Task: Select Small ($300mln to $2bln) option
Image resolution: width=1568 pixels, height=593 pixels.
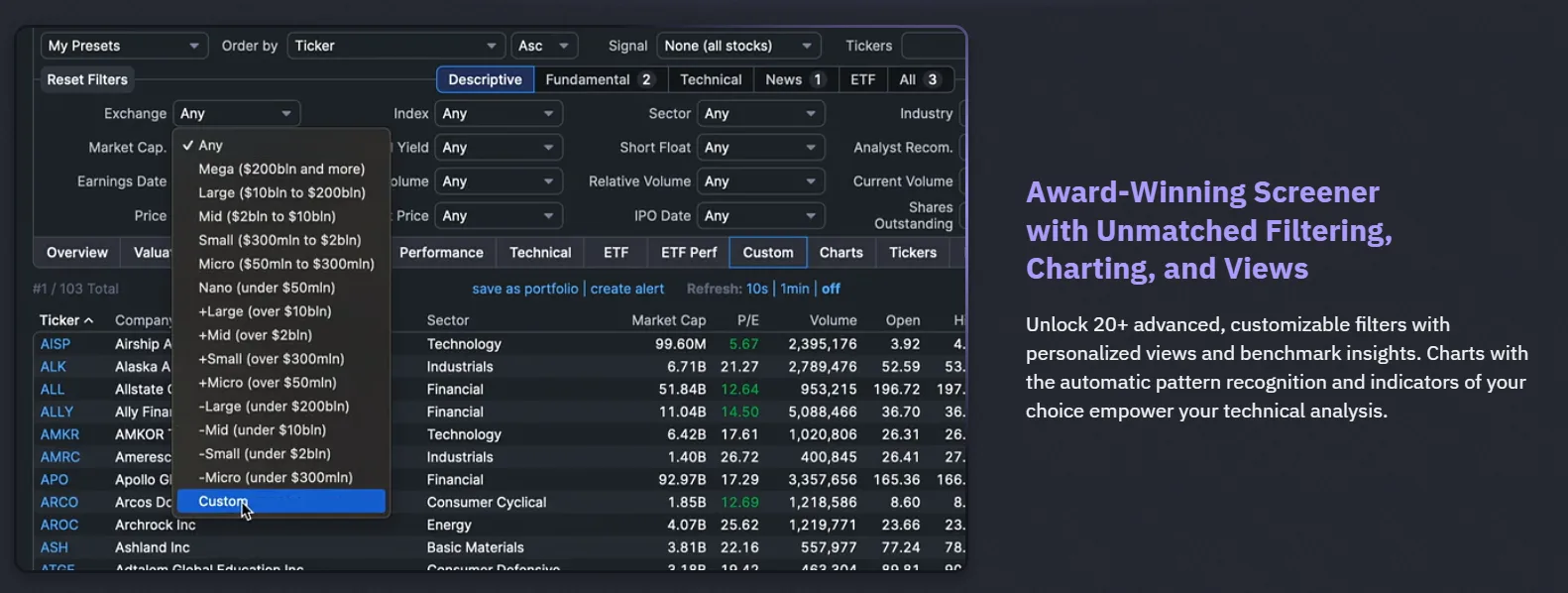Action: 281,240
